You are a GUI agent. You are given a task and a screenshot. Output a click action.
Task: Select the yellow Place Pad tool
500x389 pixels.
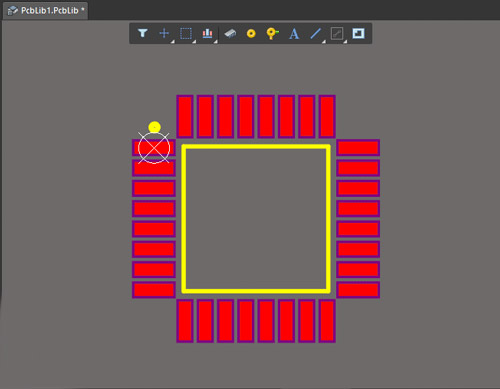[x=251, y=33]
